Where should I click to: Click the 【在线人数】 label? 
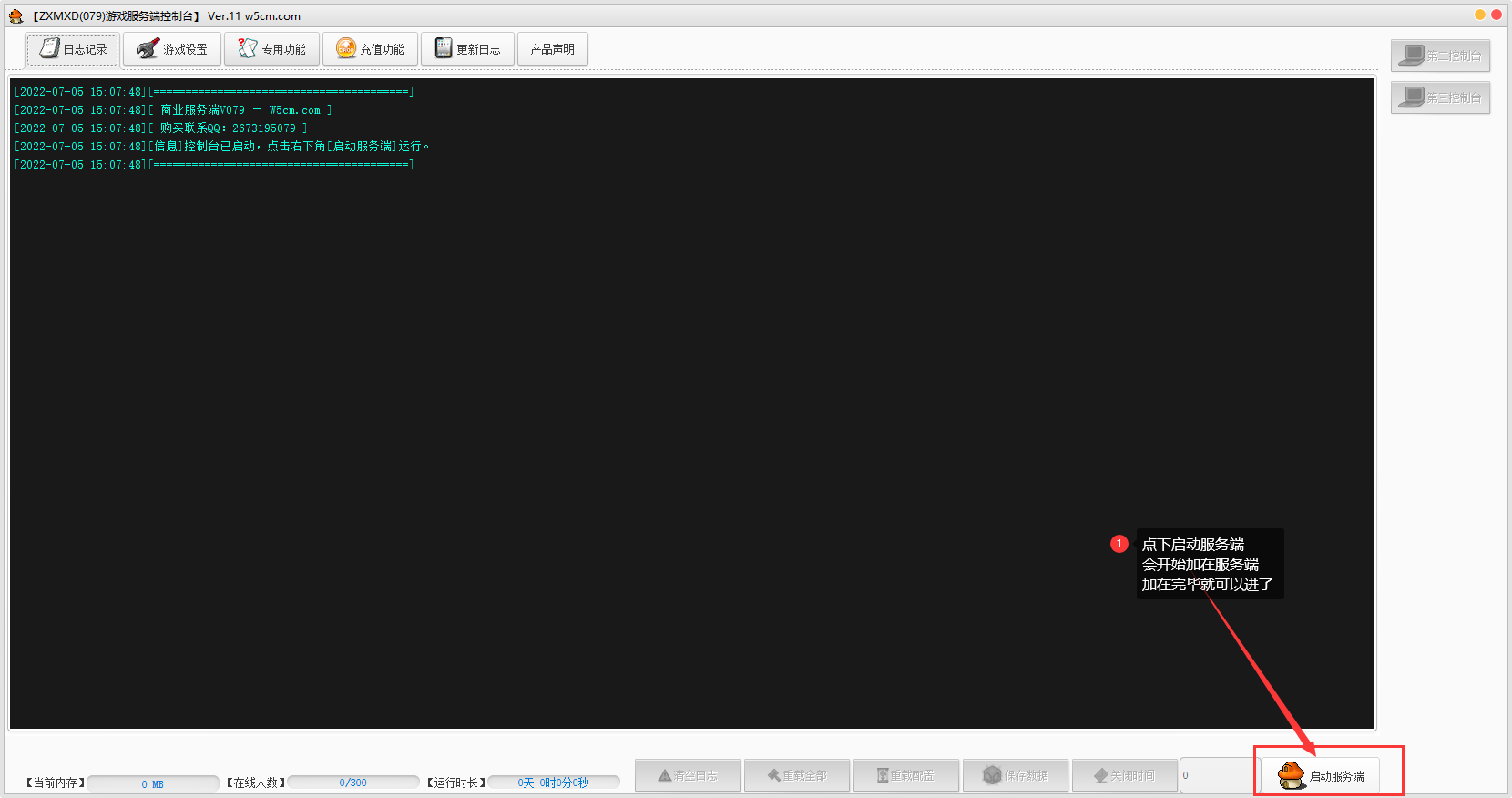point(256,783)
